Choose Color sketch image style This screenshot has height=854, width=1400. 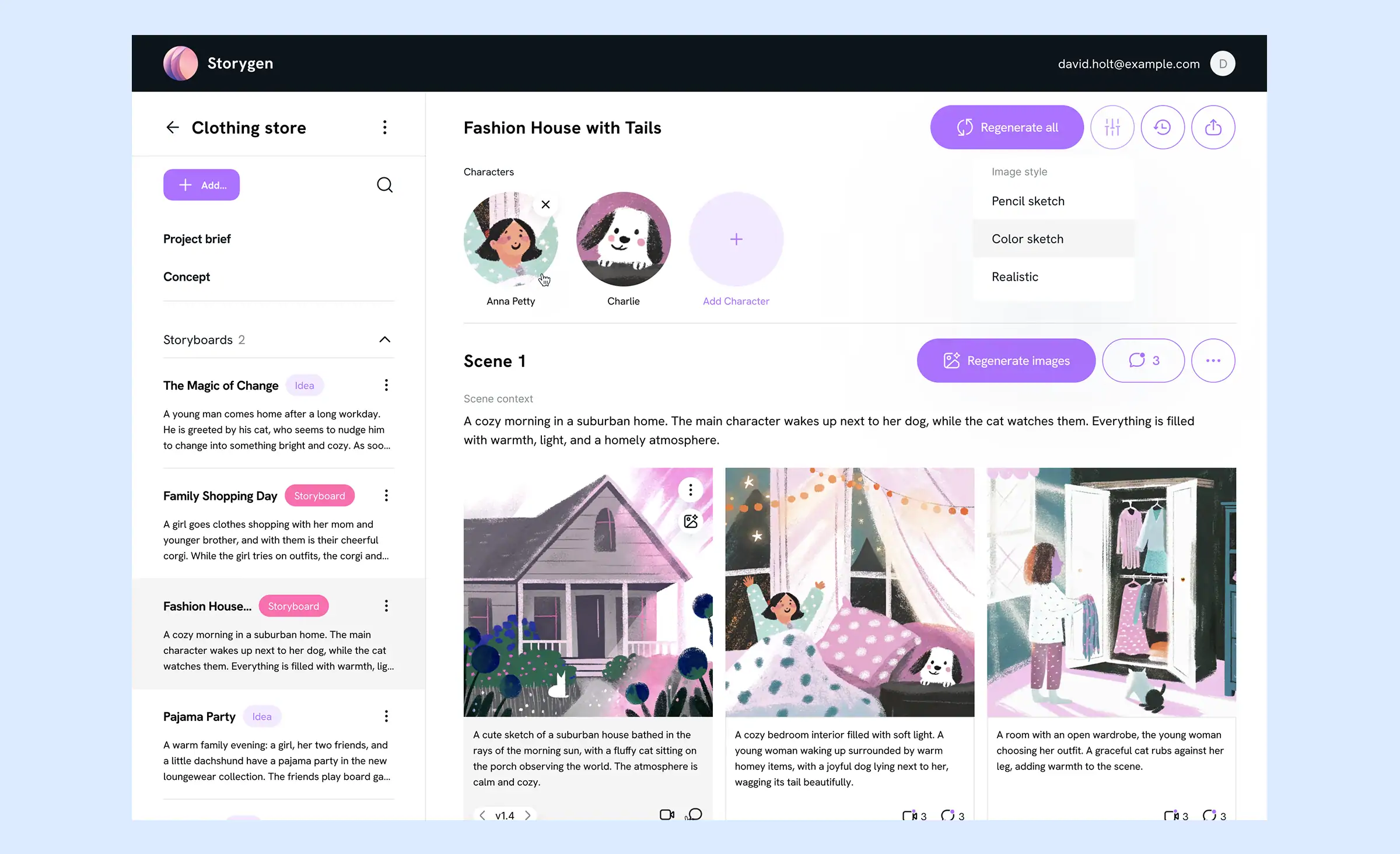(x=1053, y=239)
